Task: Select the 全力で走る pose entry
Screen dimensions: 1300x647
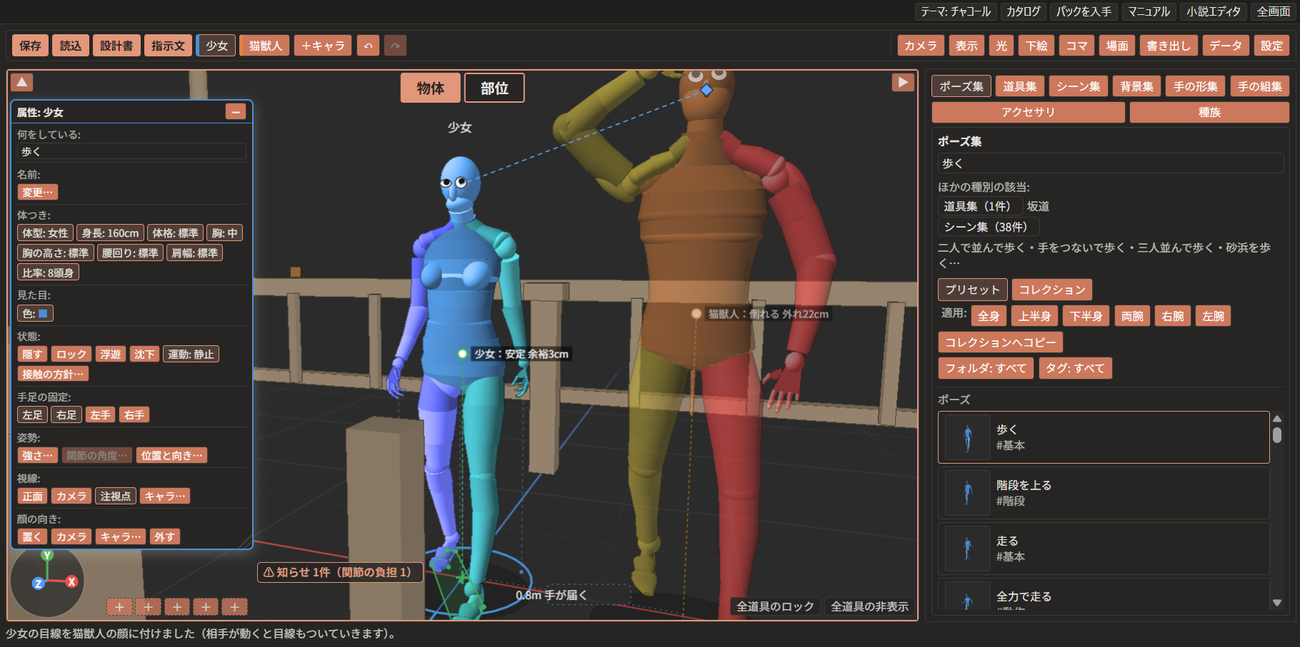Action: (x=1104, y=597)
